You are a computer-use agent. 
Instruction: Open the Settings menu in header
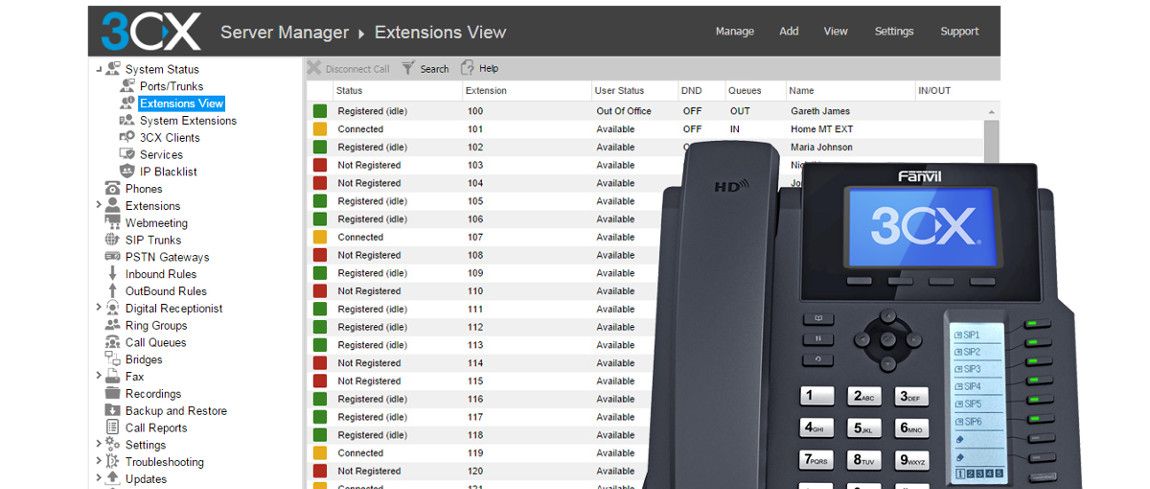893,32
